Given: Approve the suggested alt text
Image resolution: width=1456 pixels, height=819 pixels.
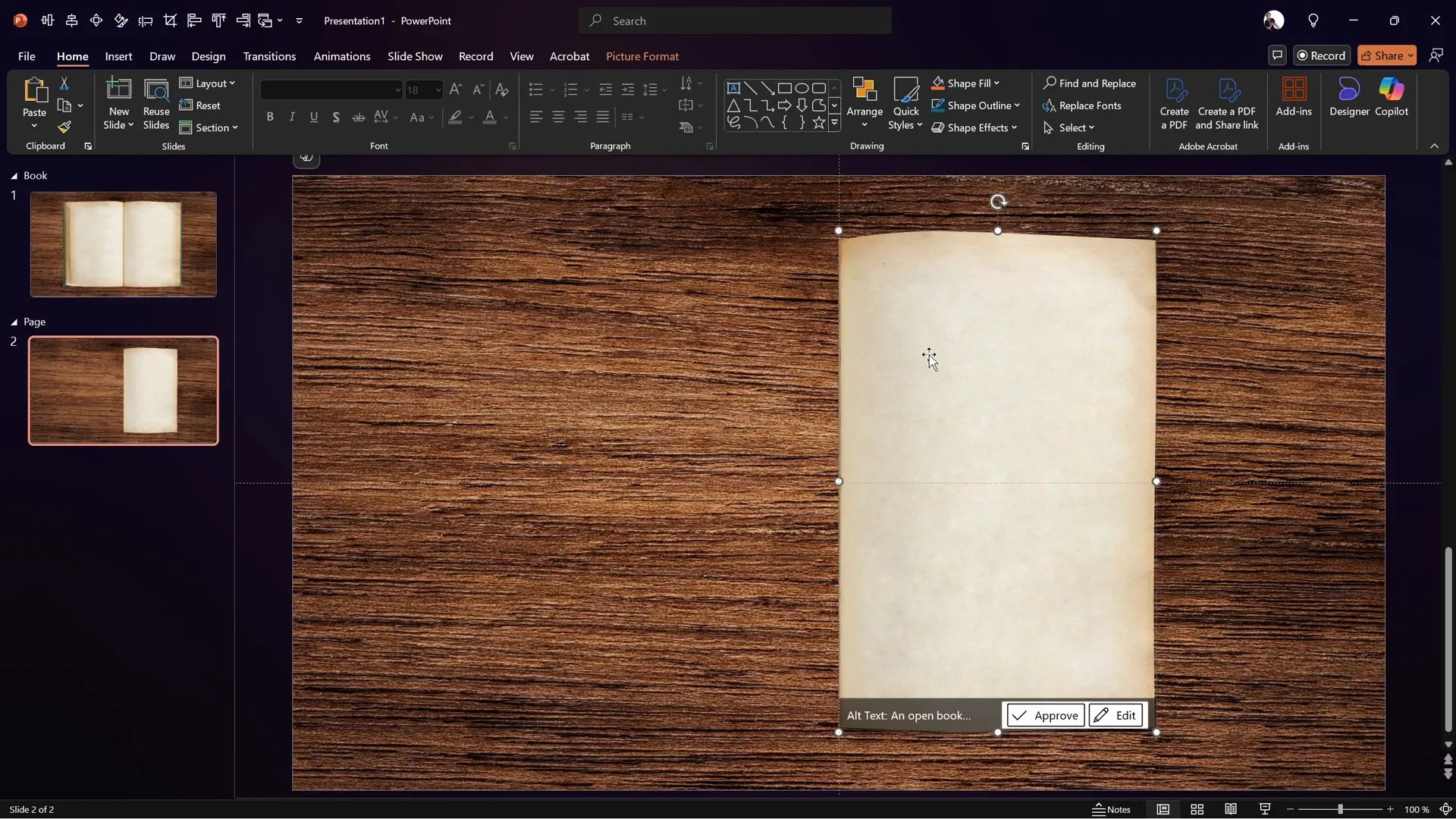Looking at the screenshot, I should 1046,715.
